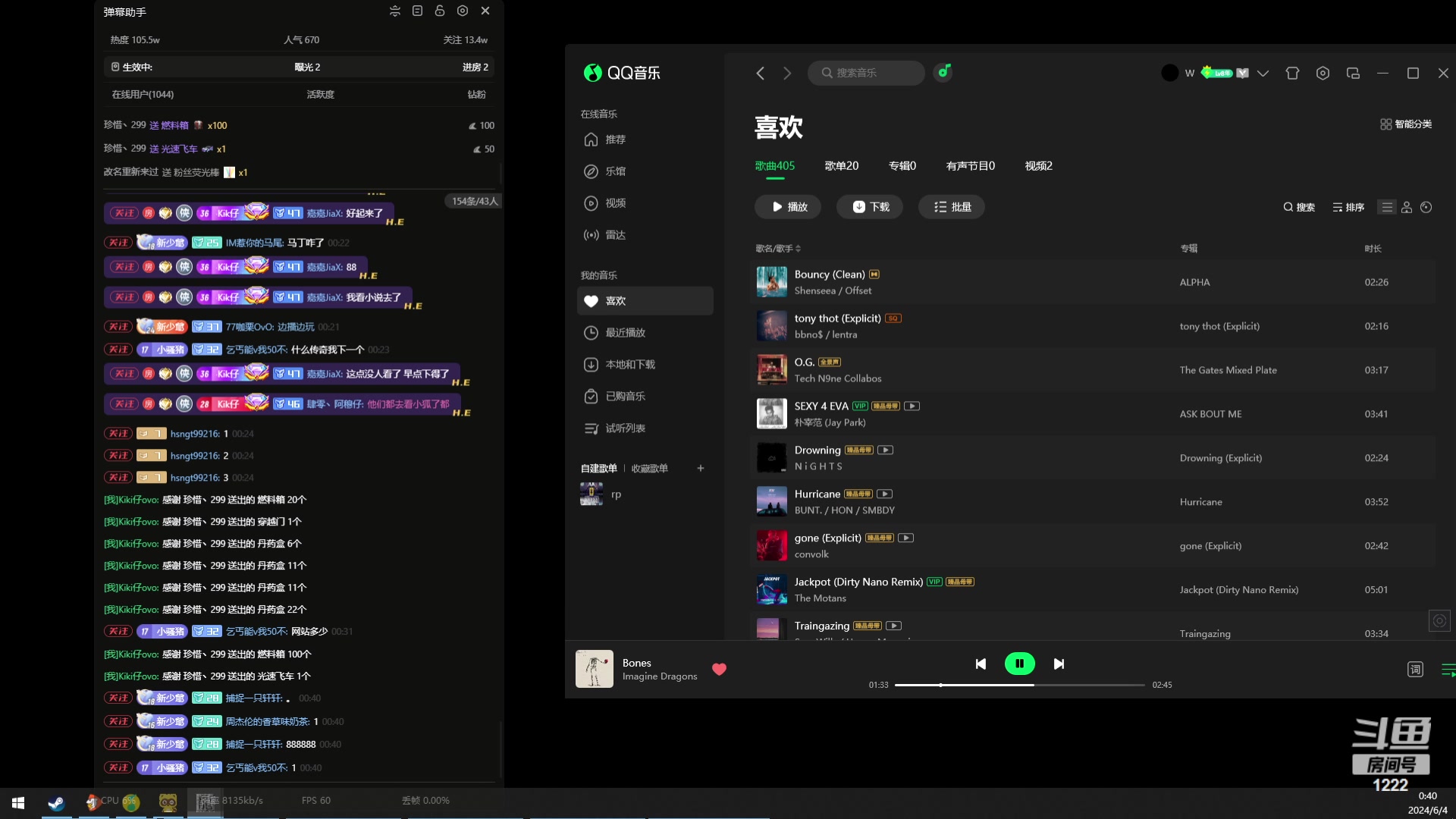
Task: Click the 播放 play all button
Action: [x=788, y=207]
